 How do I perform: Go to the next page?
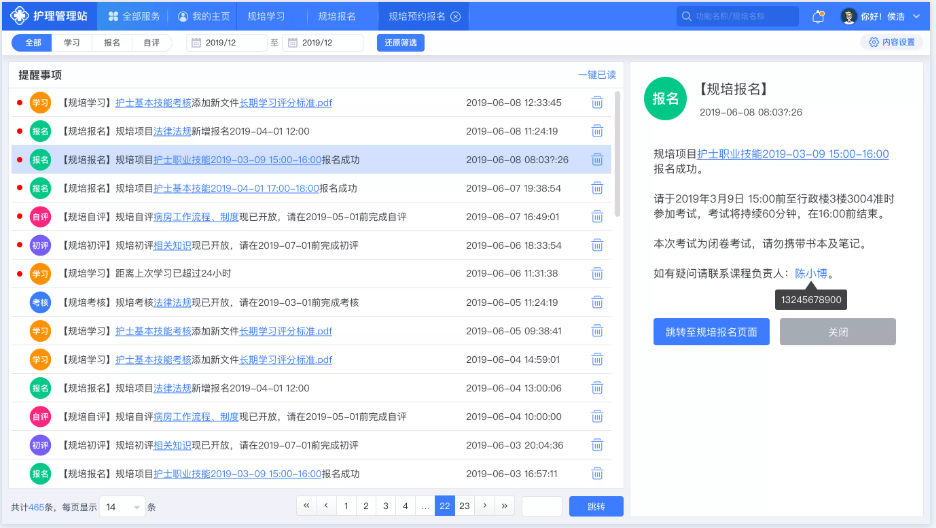(485, 506)
